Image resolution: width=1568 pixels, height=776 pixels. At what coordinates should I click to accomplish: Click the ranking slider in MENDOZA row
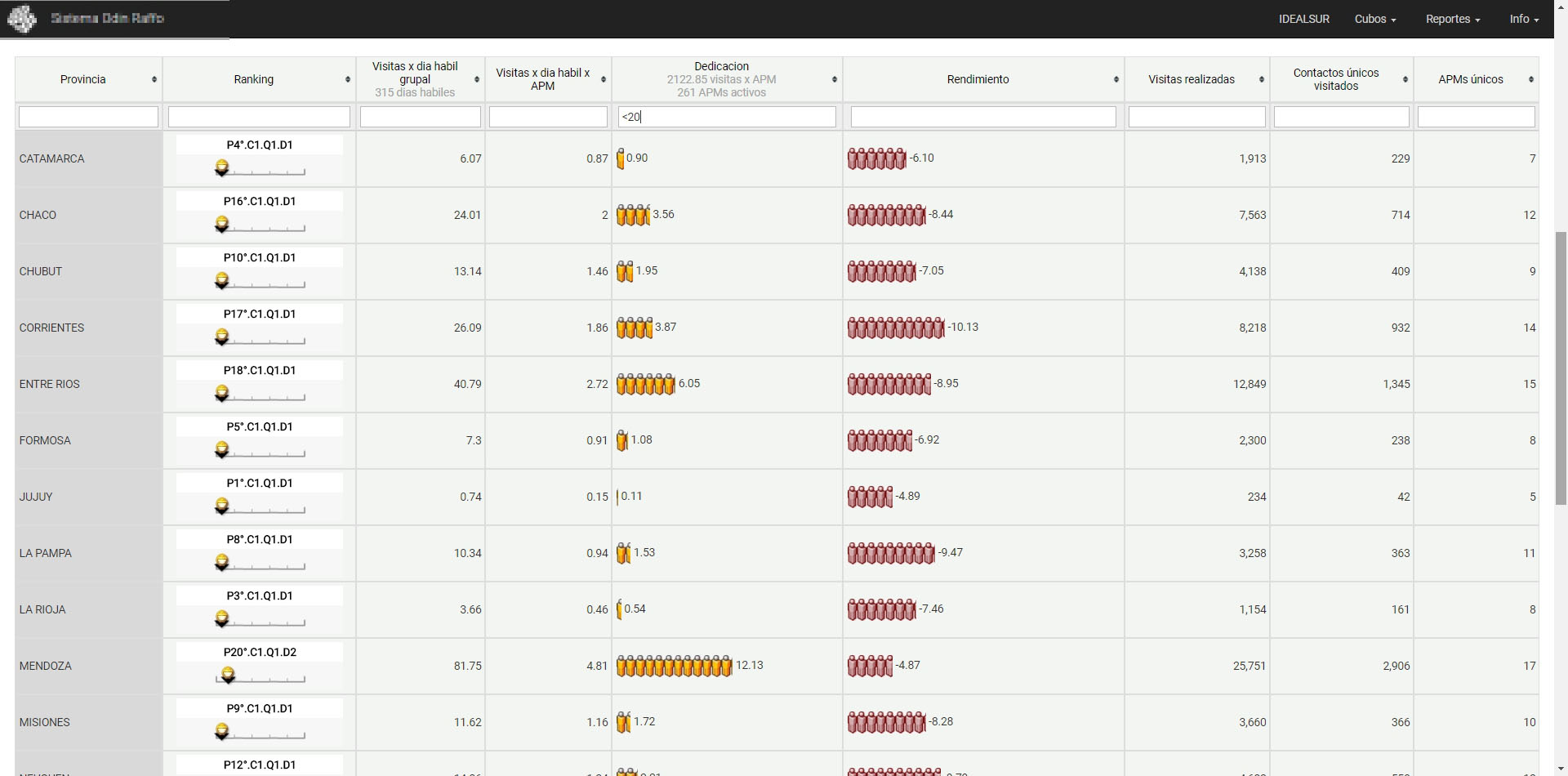(260, 676)
